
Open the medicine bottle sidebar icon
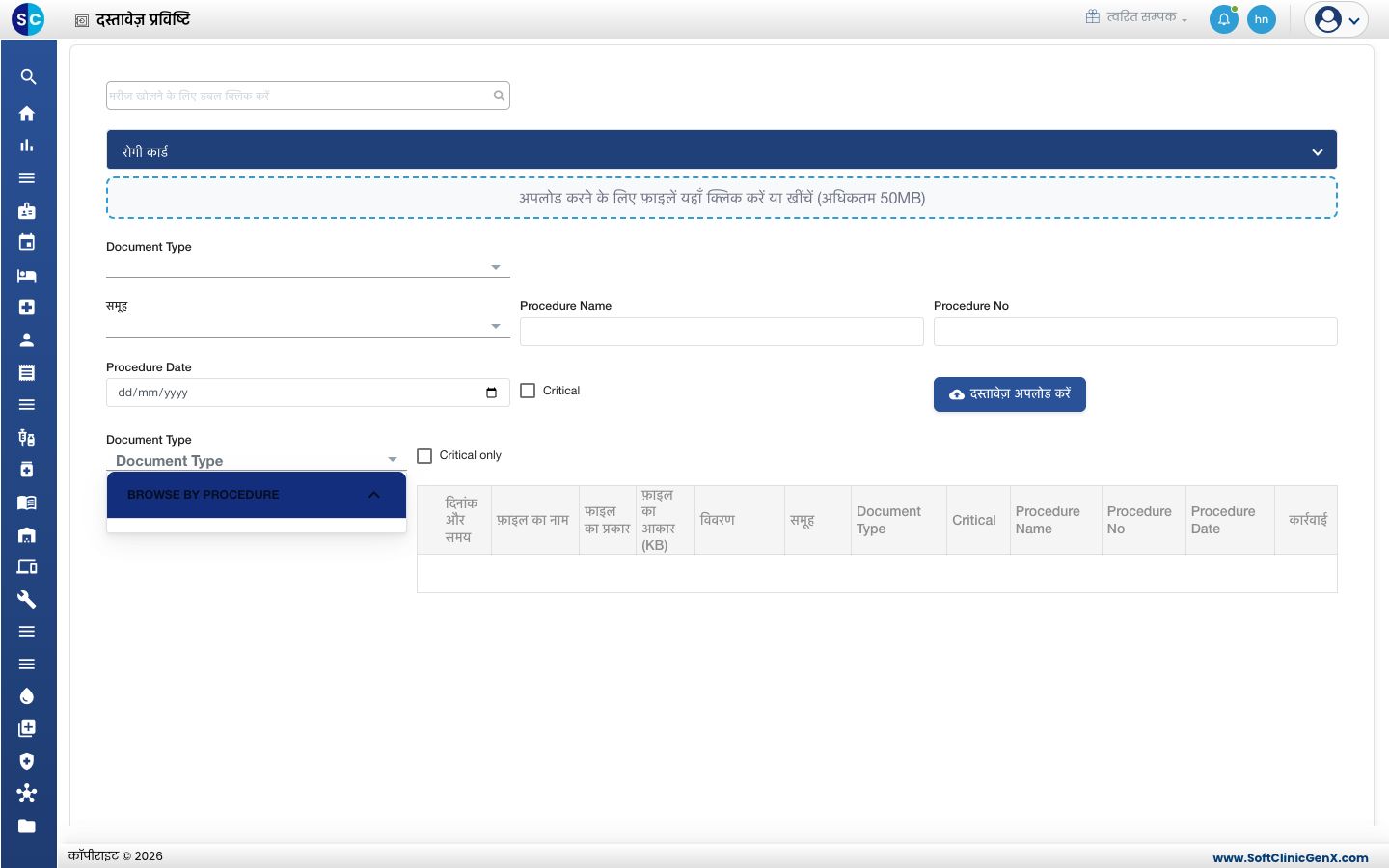[27, 470]
